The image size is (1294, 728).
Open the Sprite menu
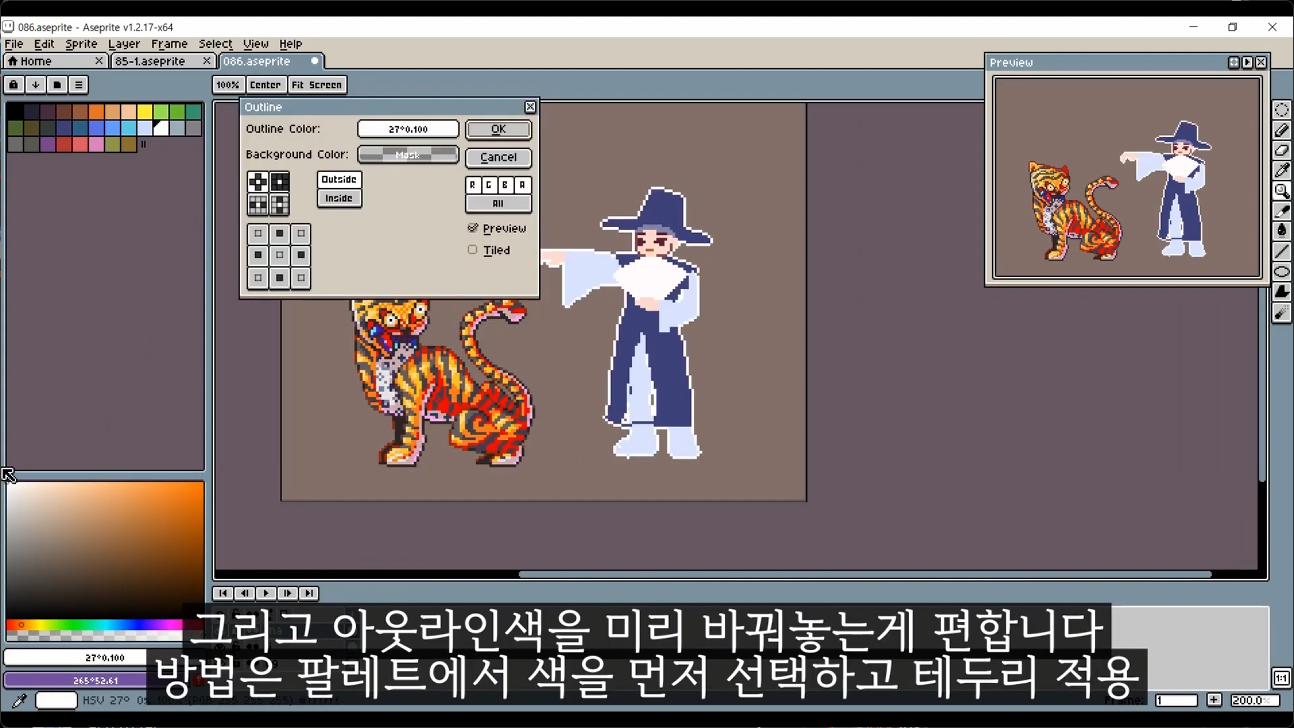[x=81, y=44]
